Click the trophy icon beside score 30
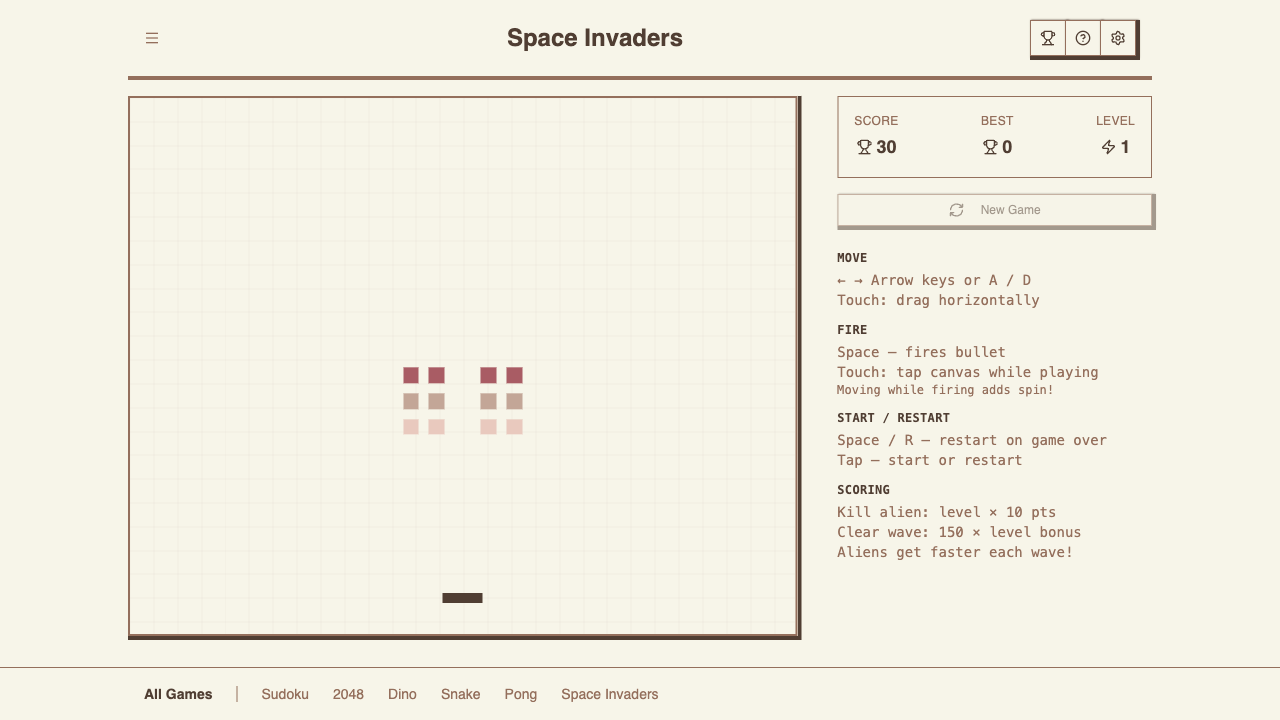 [x=864, y=147]
